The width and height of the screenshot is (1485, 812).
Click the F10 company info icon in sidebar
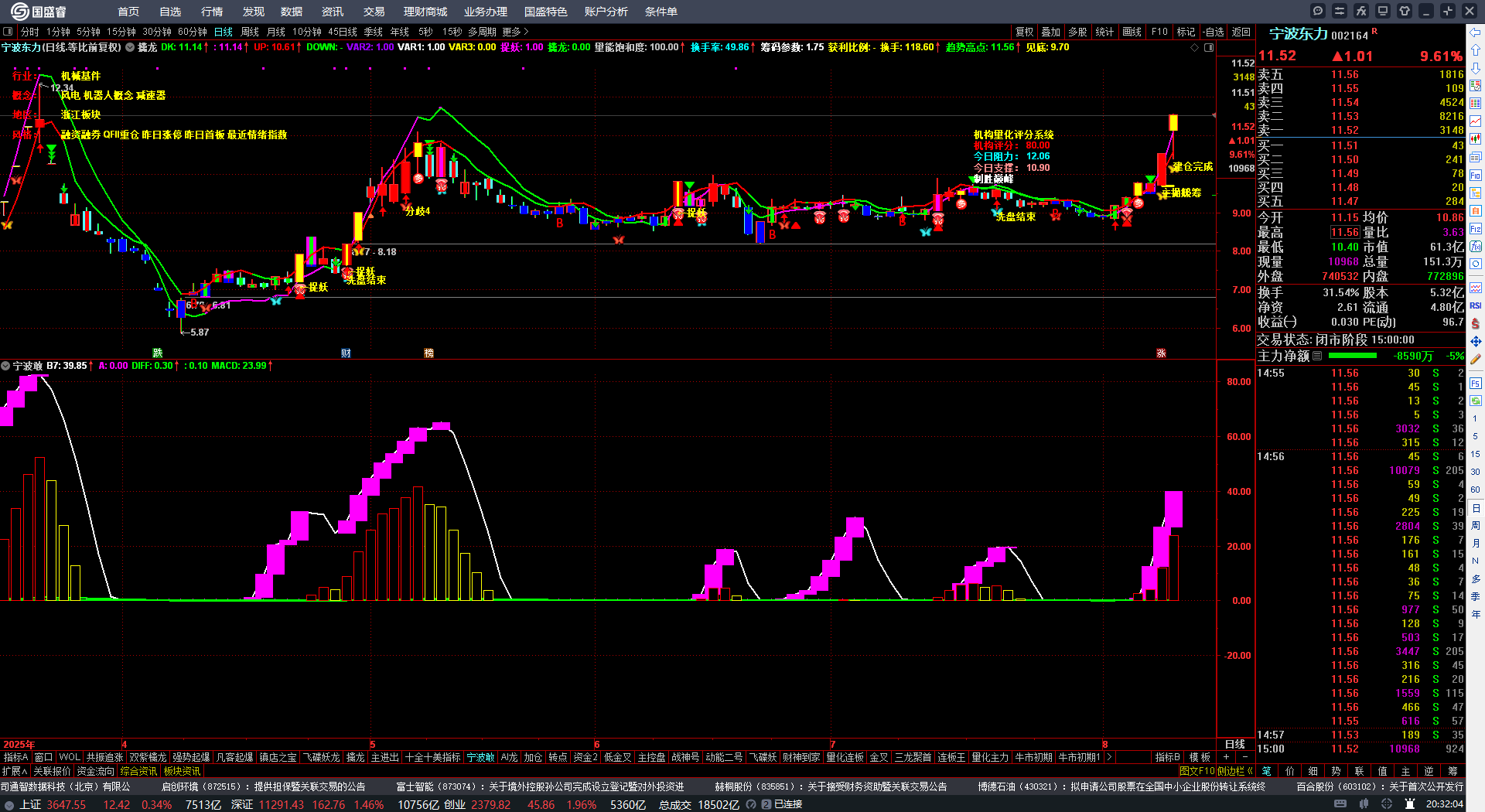coord(1476,175)
